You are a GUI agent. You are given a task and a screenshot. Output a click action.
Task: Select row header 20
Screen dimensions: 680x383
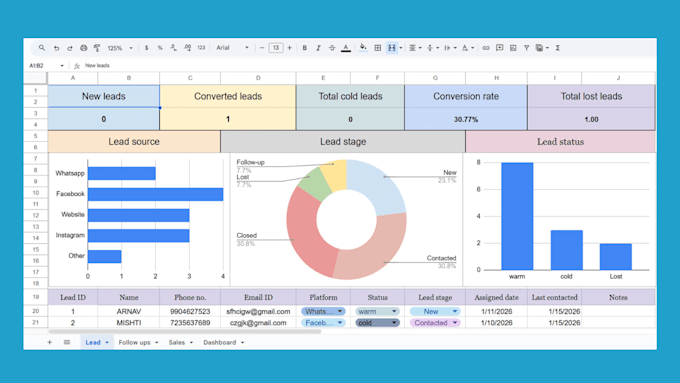point(36,311)
